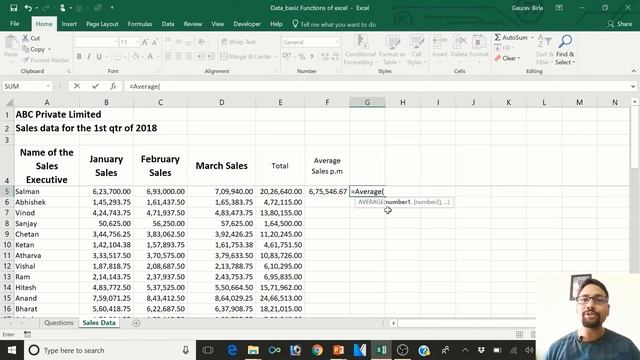640x360 pixels.
Task: Toggle Bold formatting
Action: click(x=79, y=56)
